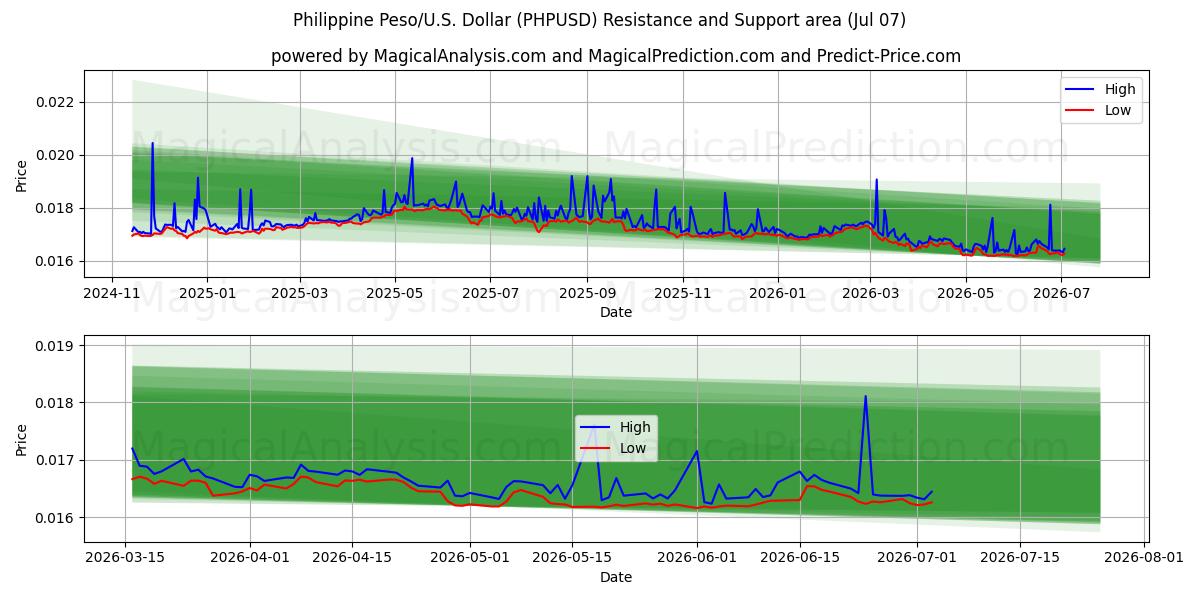
Task: Click the Low label in bottom chart legend
Action: (634, 448)
